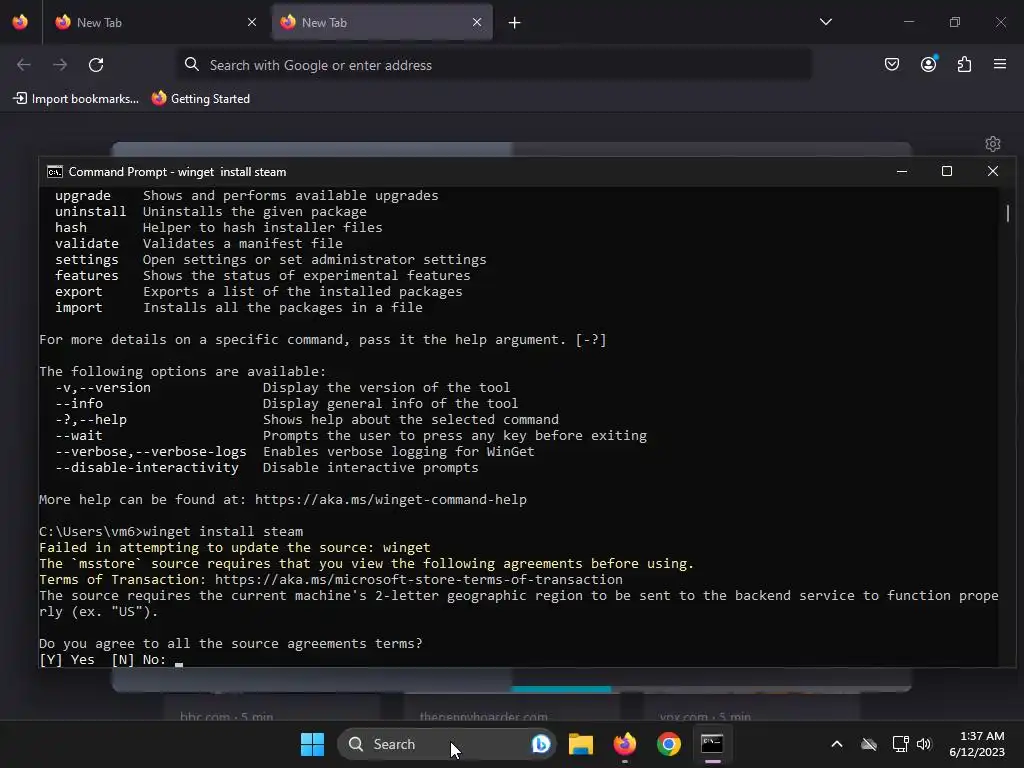Viewport: 1024px width, 768px height.
Task: Switch to Firefox from the taskbar
Action: click(625, 744)
